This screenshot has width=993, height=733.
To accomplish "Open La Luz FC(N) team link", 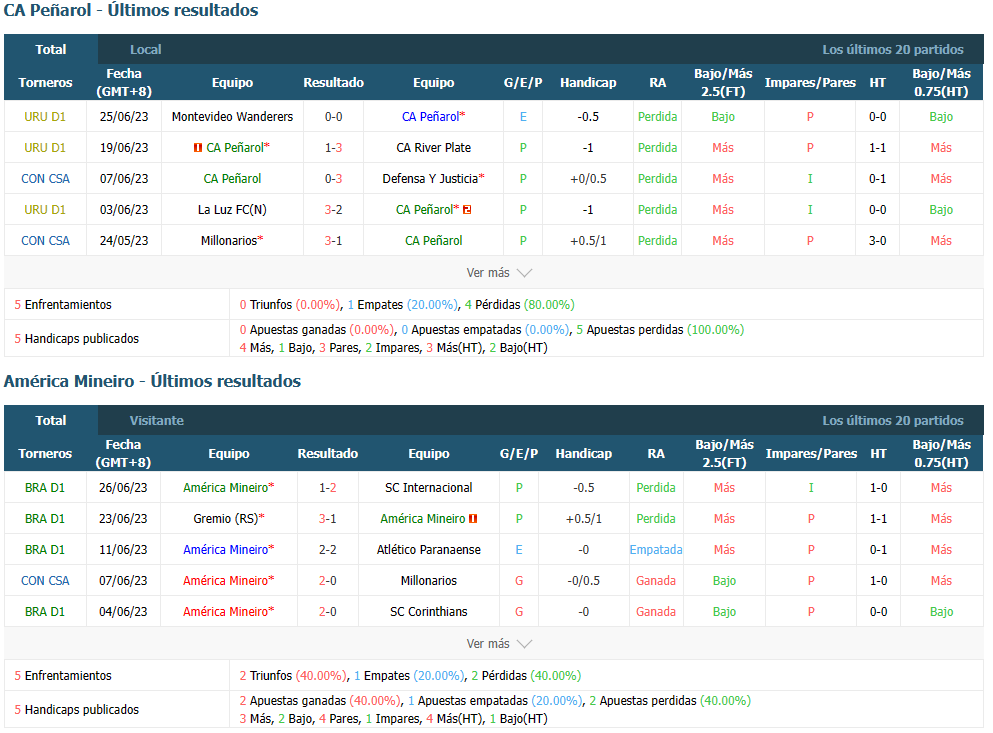I will 232,210.
